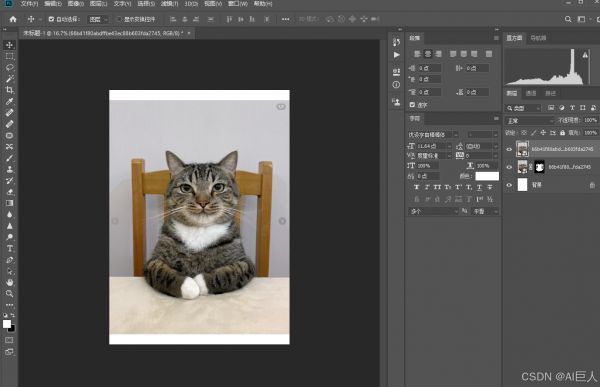Open the 图层 auto-select target dropdown in options bar
Viewport: 600px width, 387px height.
tap(98, 19)
